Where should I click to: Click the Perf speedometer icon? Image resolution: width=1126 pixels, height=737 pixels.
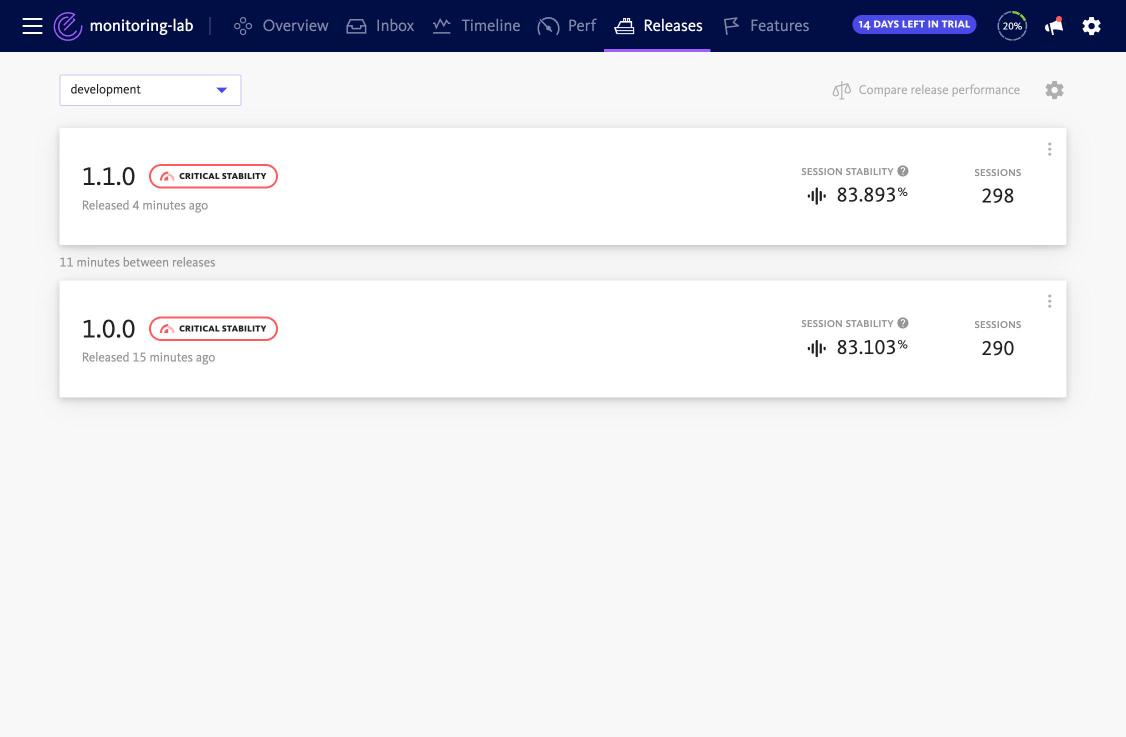point(548,27)
